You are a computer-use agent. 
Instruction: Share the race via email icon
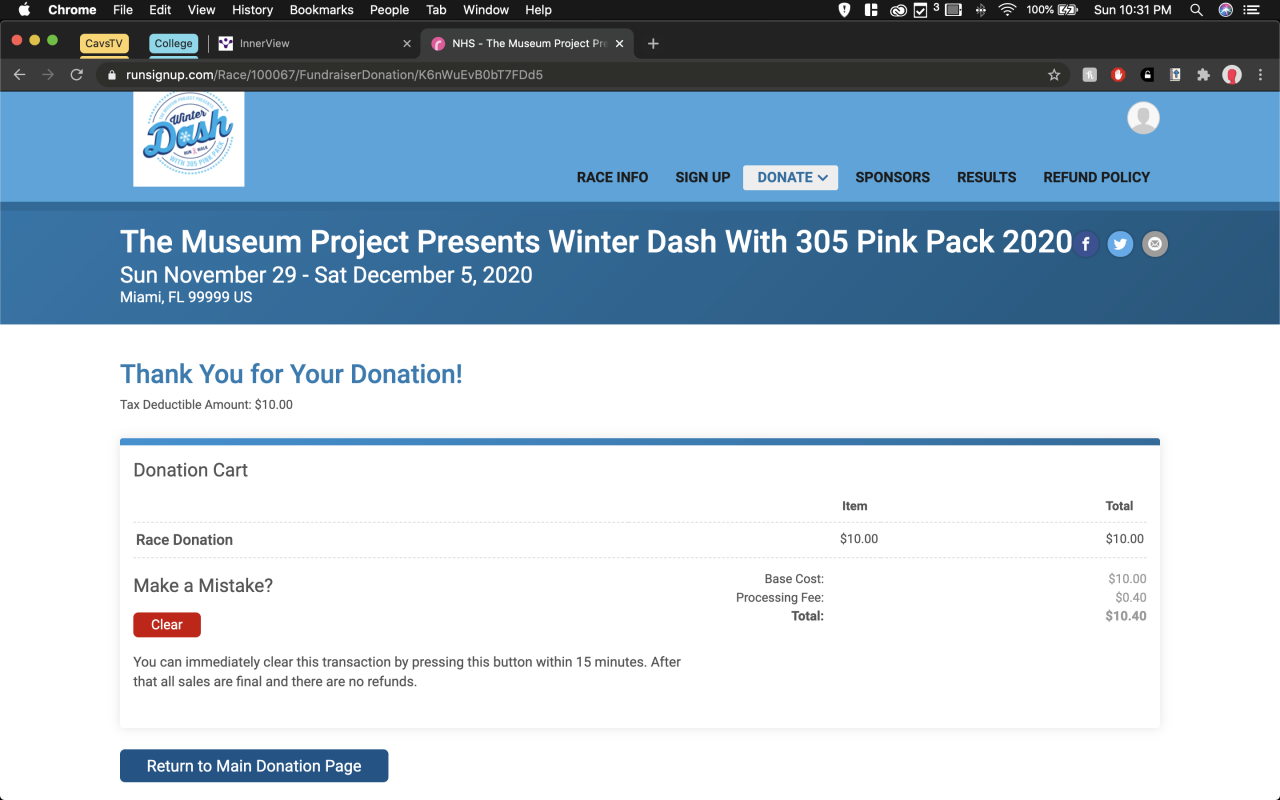pos(1155,244)
